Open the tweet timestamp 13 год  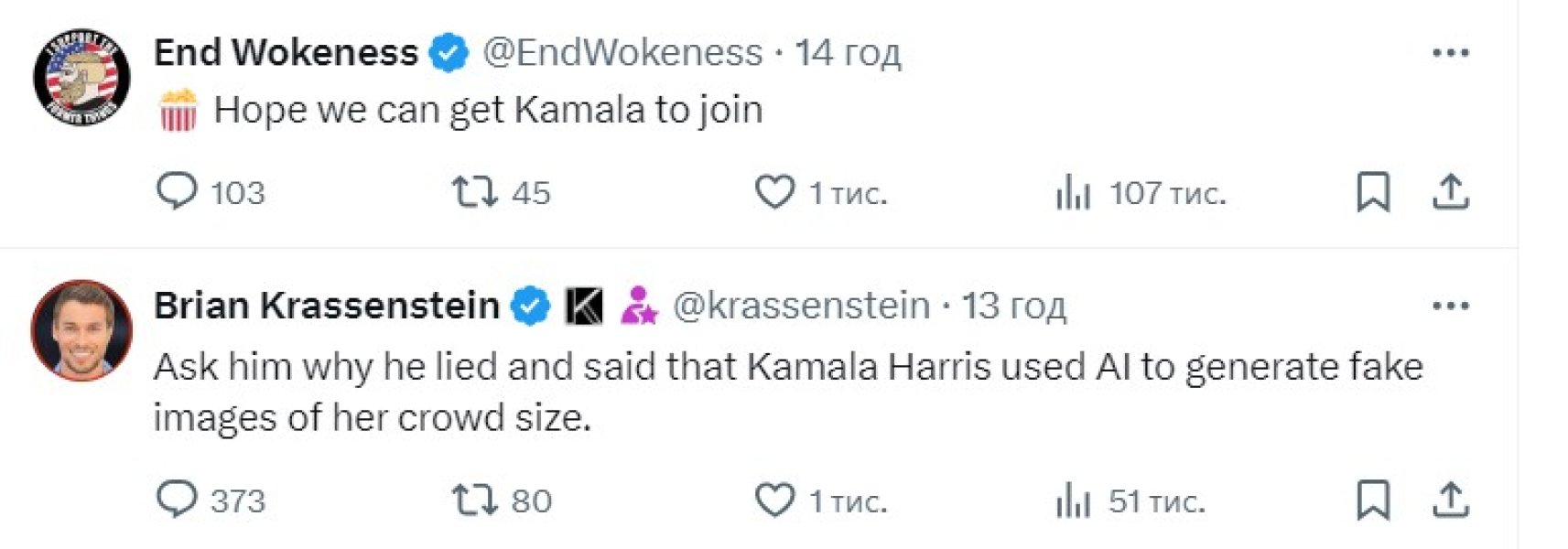(1014, 306)
